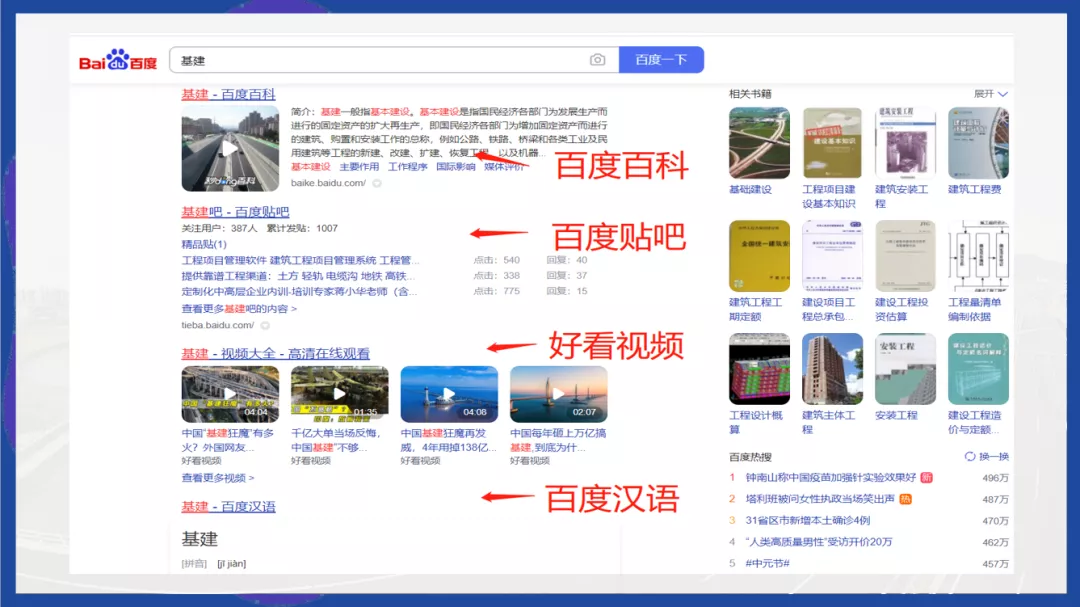Open the 工程项目建设基本知识 book cover
The image size is (1080, 607).
[x=832, y=143]
